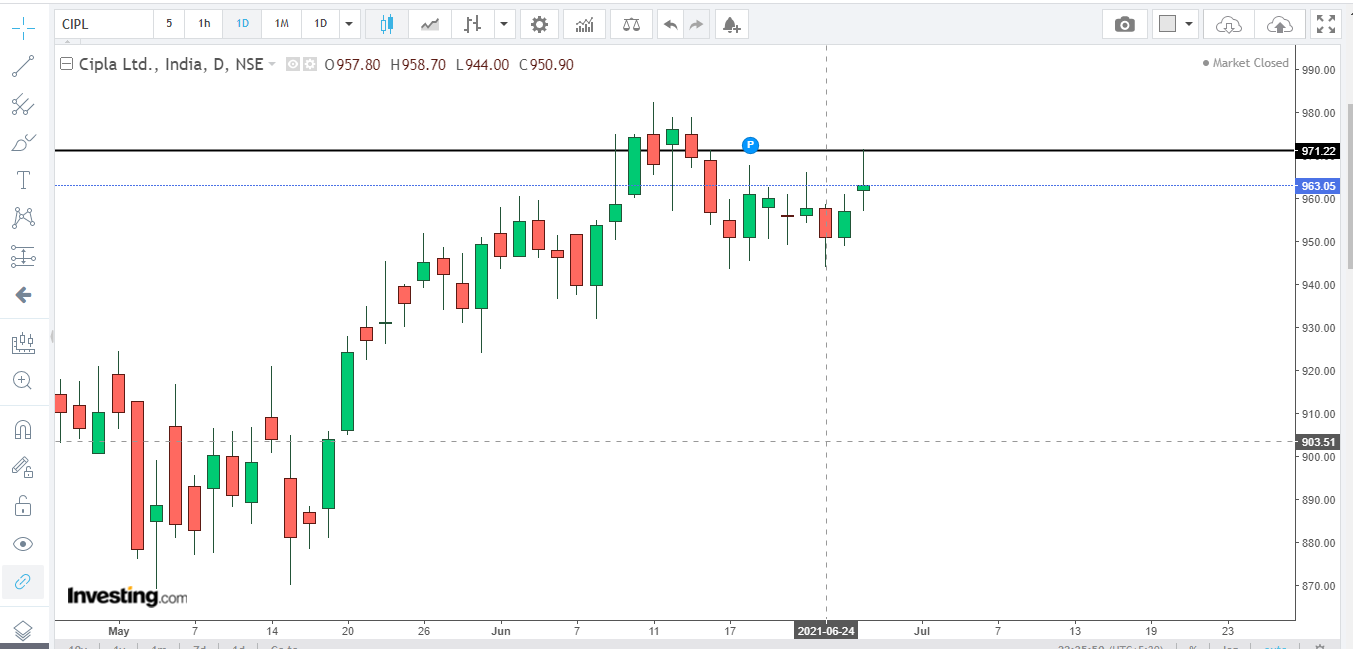Toggle hide all drawings eye icon

point(22,544)
